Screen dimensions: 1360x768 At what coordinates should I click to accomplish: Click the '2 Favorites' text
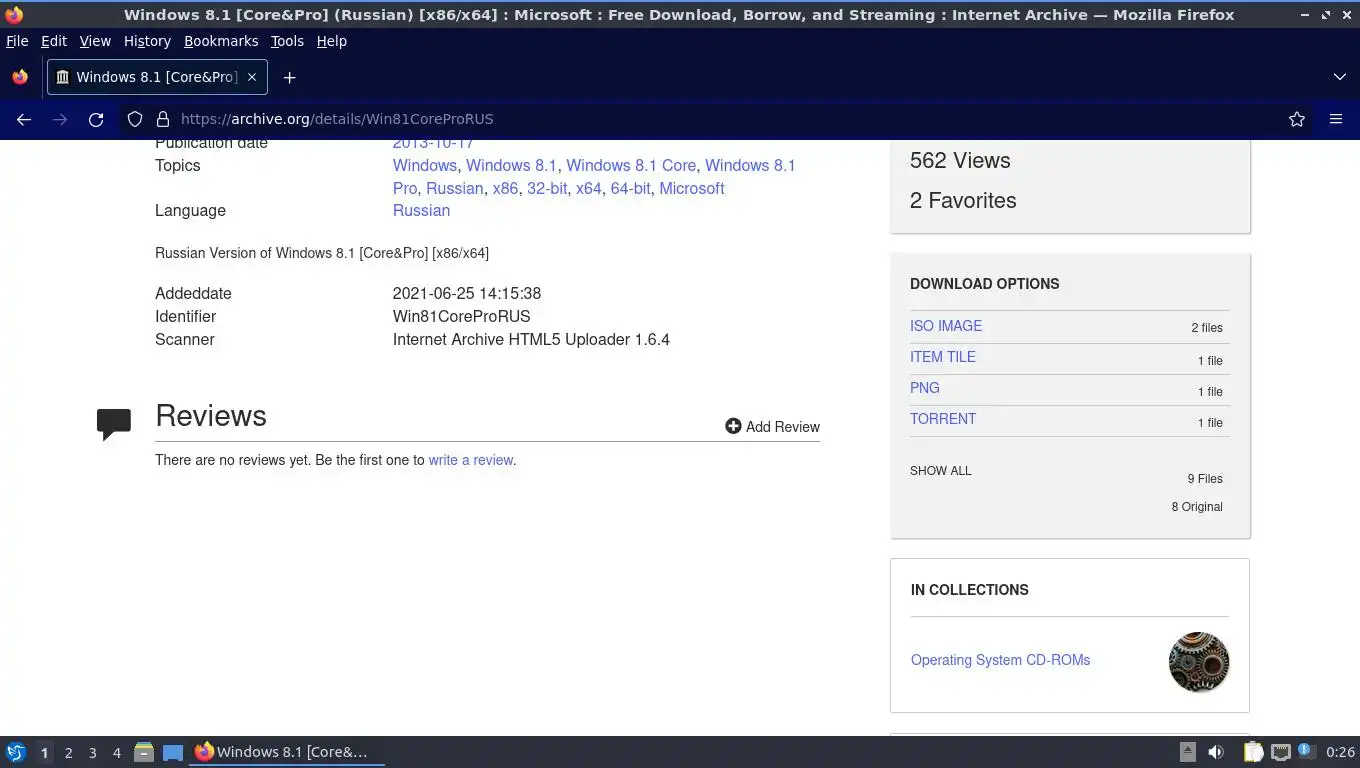(x=963, y=200)
